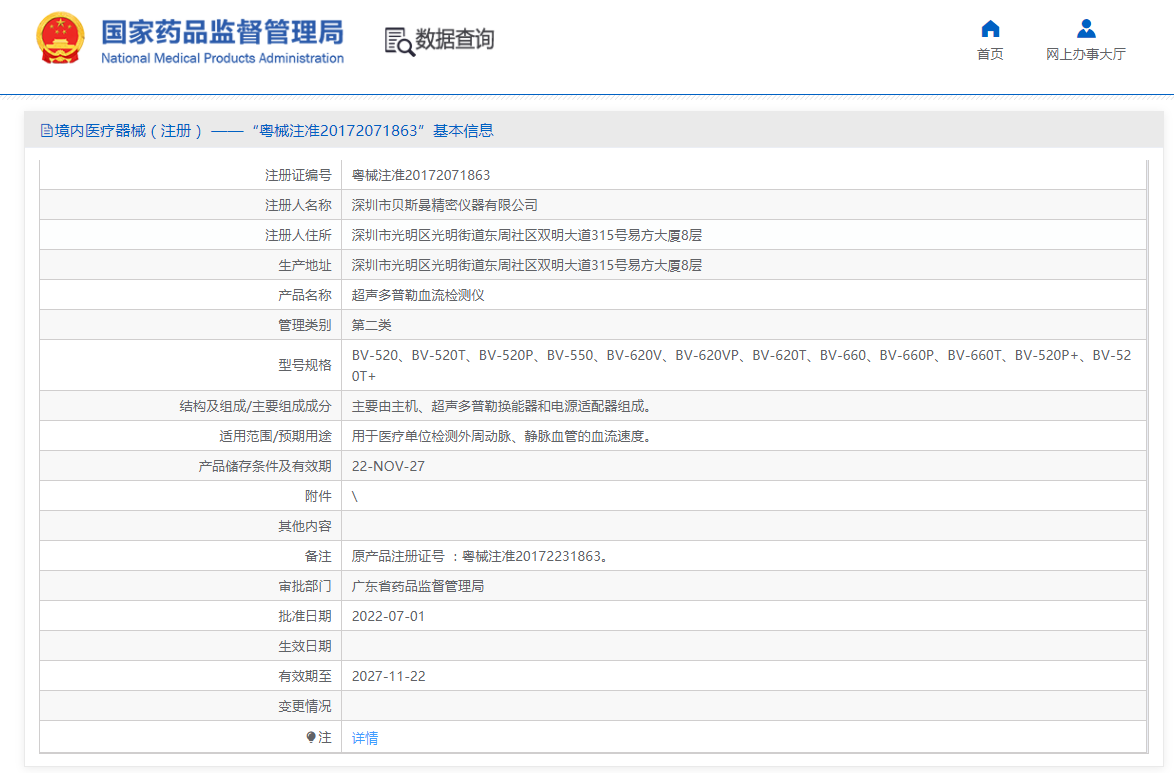Click the 生效日期 label

click(x=305, y=646)
